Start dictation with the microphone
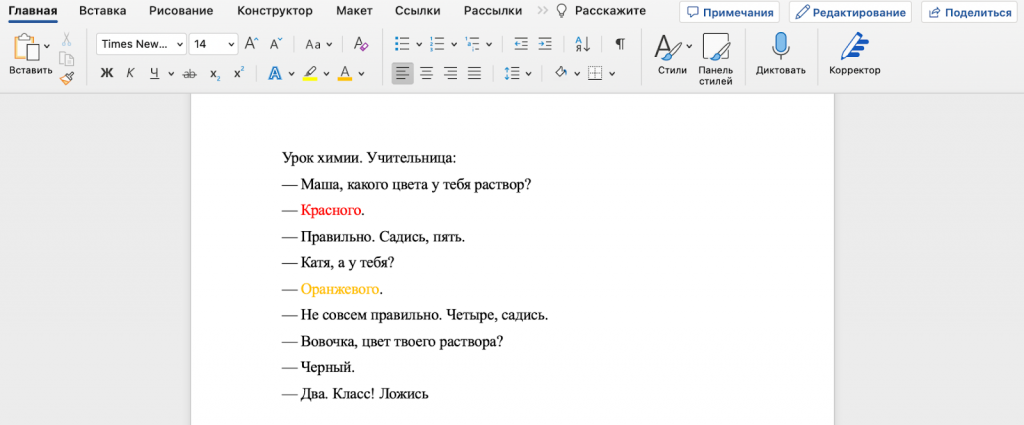The width and height of the screenshot is (1024, 425). click(780, 47)
